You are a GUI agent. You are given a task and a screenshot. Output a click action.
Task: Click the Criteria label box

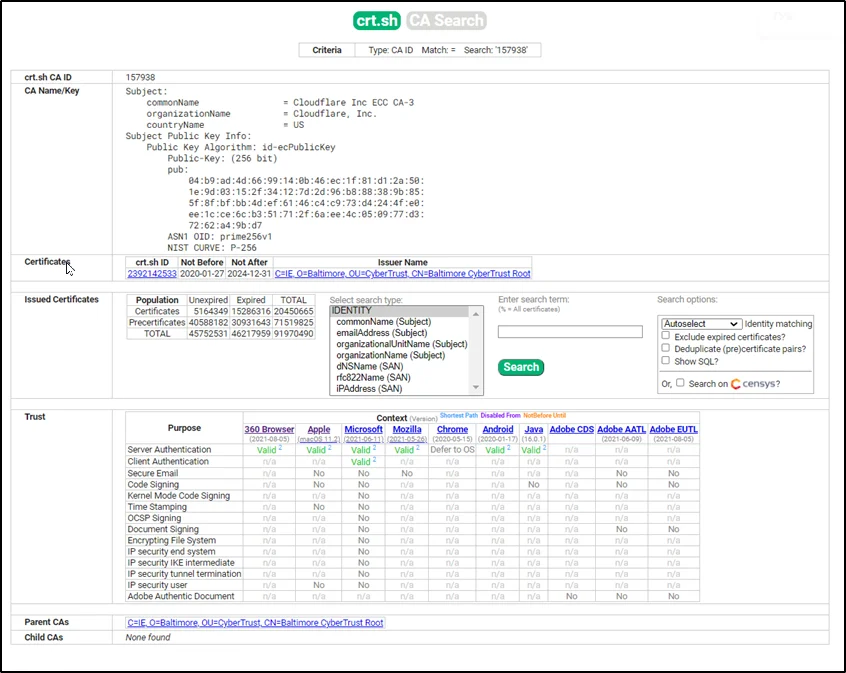coord(327,50)
